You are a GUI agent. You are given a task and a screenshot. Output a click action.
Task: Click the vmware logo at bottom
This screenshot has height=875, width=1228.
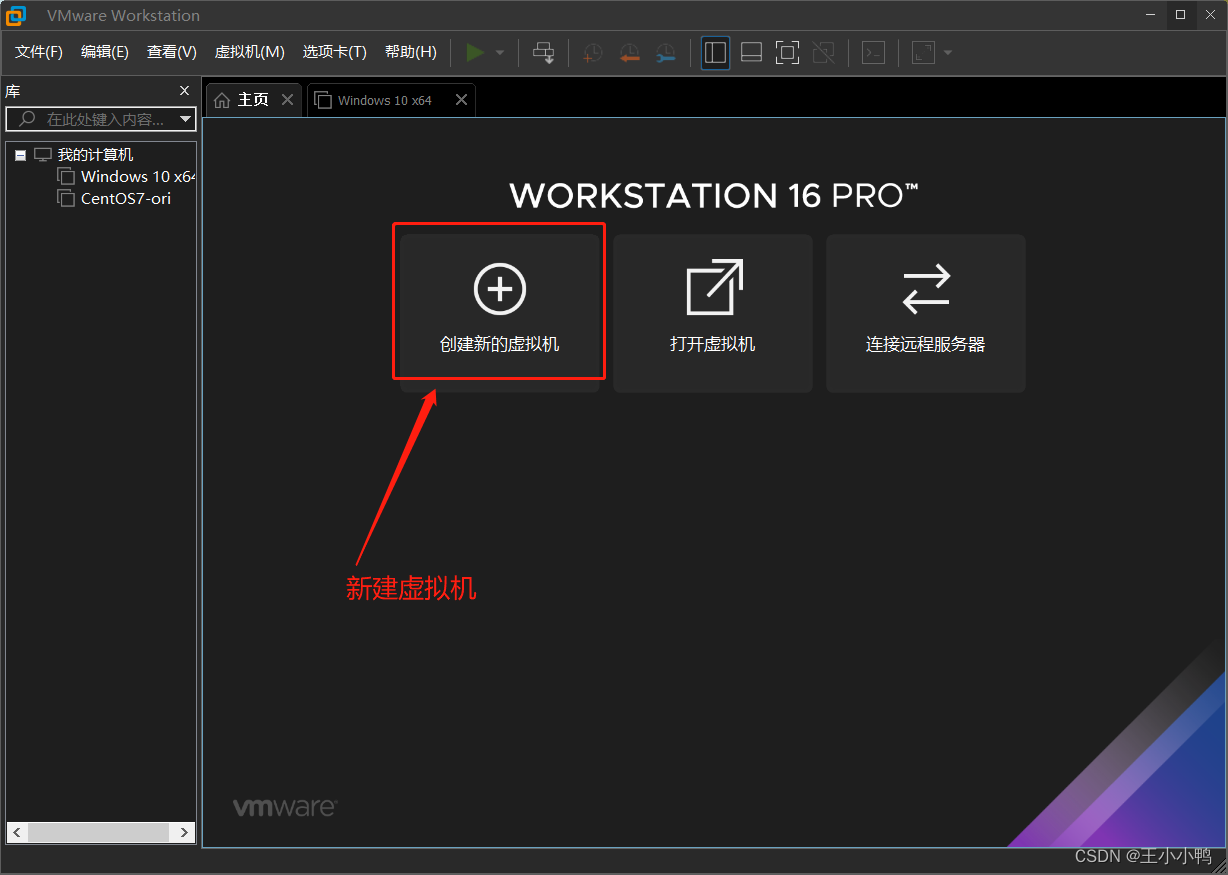coord(285,807)
